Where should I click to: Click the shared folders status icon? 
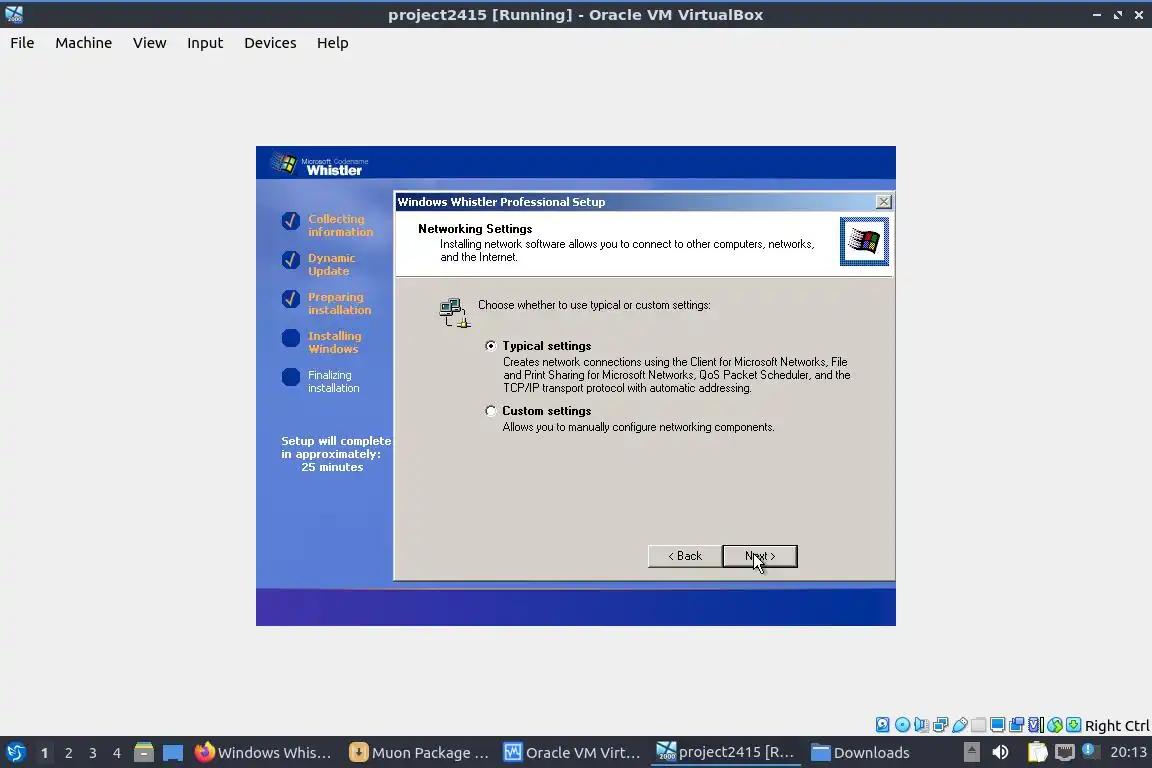[979, 725]
